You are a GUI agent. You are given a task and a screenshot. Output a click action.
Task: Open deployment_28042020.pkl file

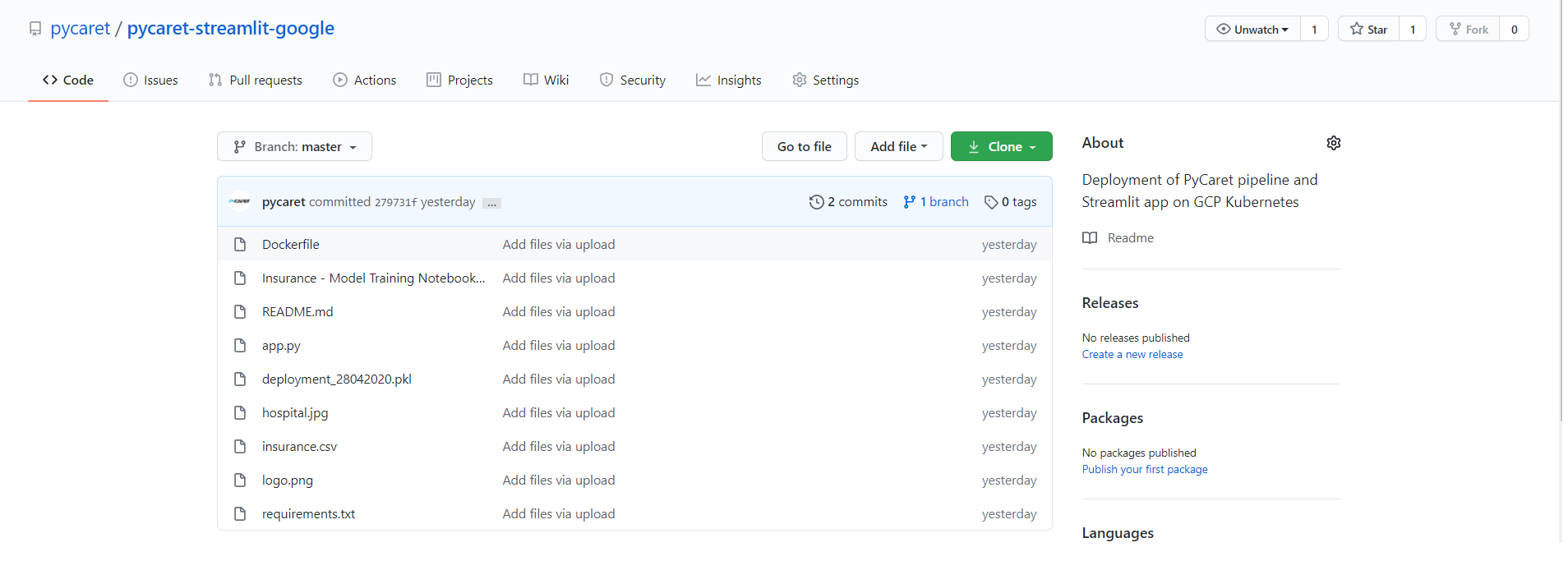point(337,379)
